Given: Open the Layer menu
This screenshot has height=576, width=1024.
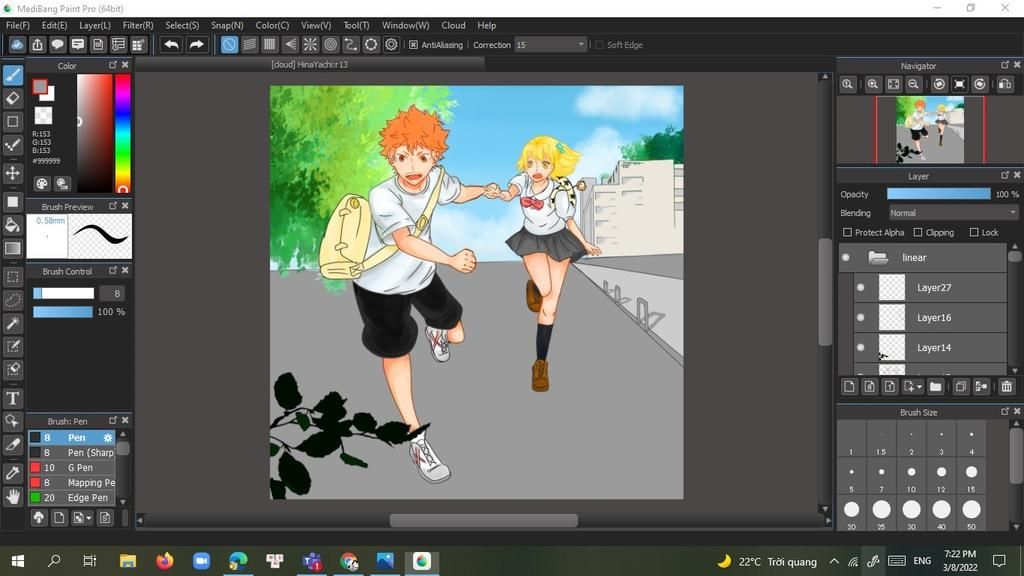Looking at the screenshot, I should (x=95, y=25).
